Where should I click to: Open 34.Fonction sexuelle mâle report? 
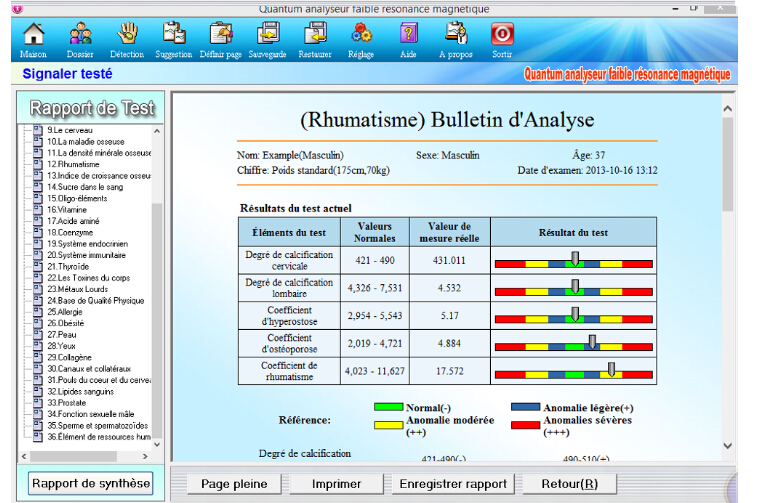coord(91,414)
